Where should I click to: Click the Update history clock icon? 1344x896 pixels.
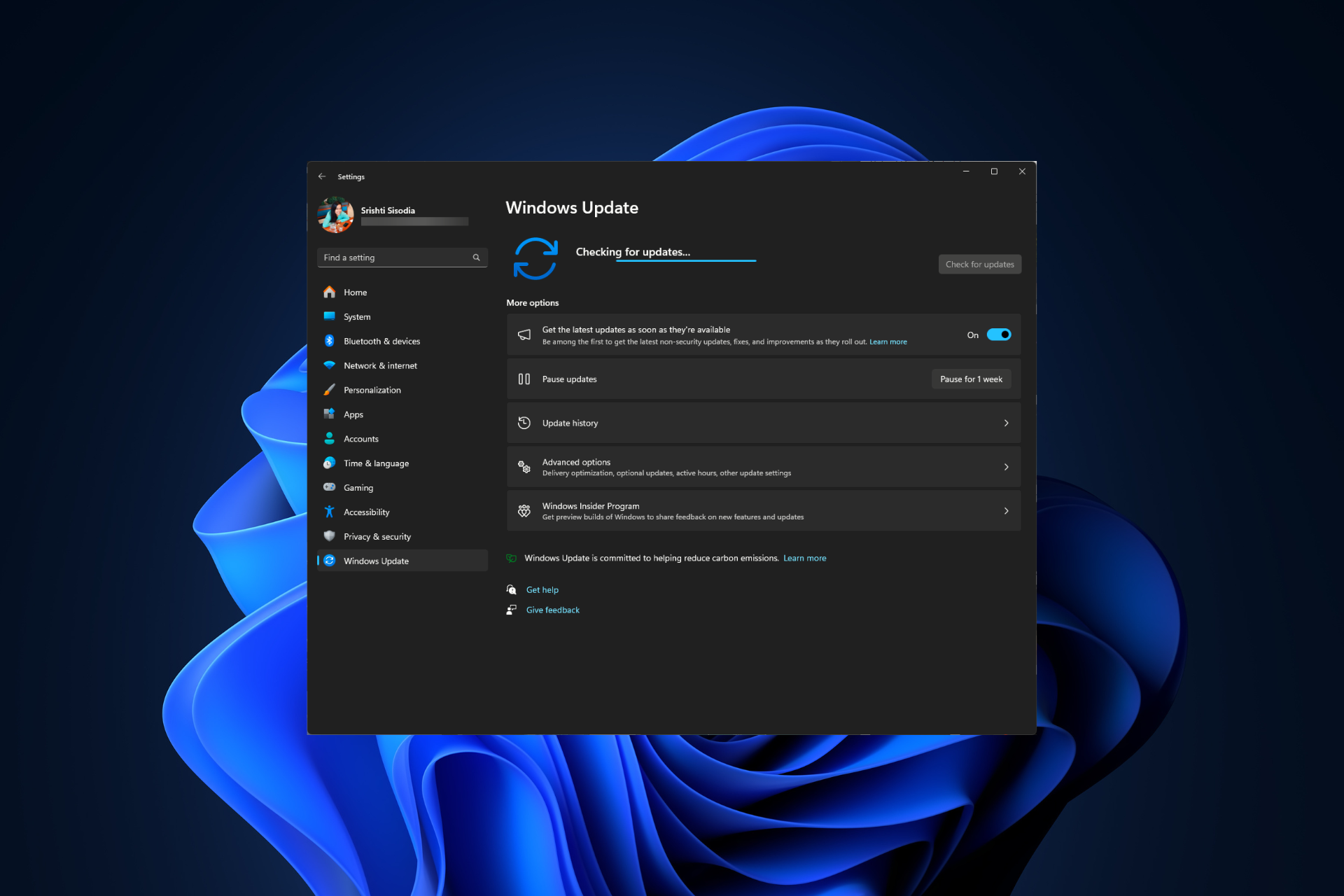524,423
